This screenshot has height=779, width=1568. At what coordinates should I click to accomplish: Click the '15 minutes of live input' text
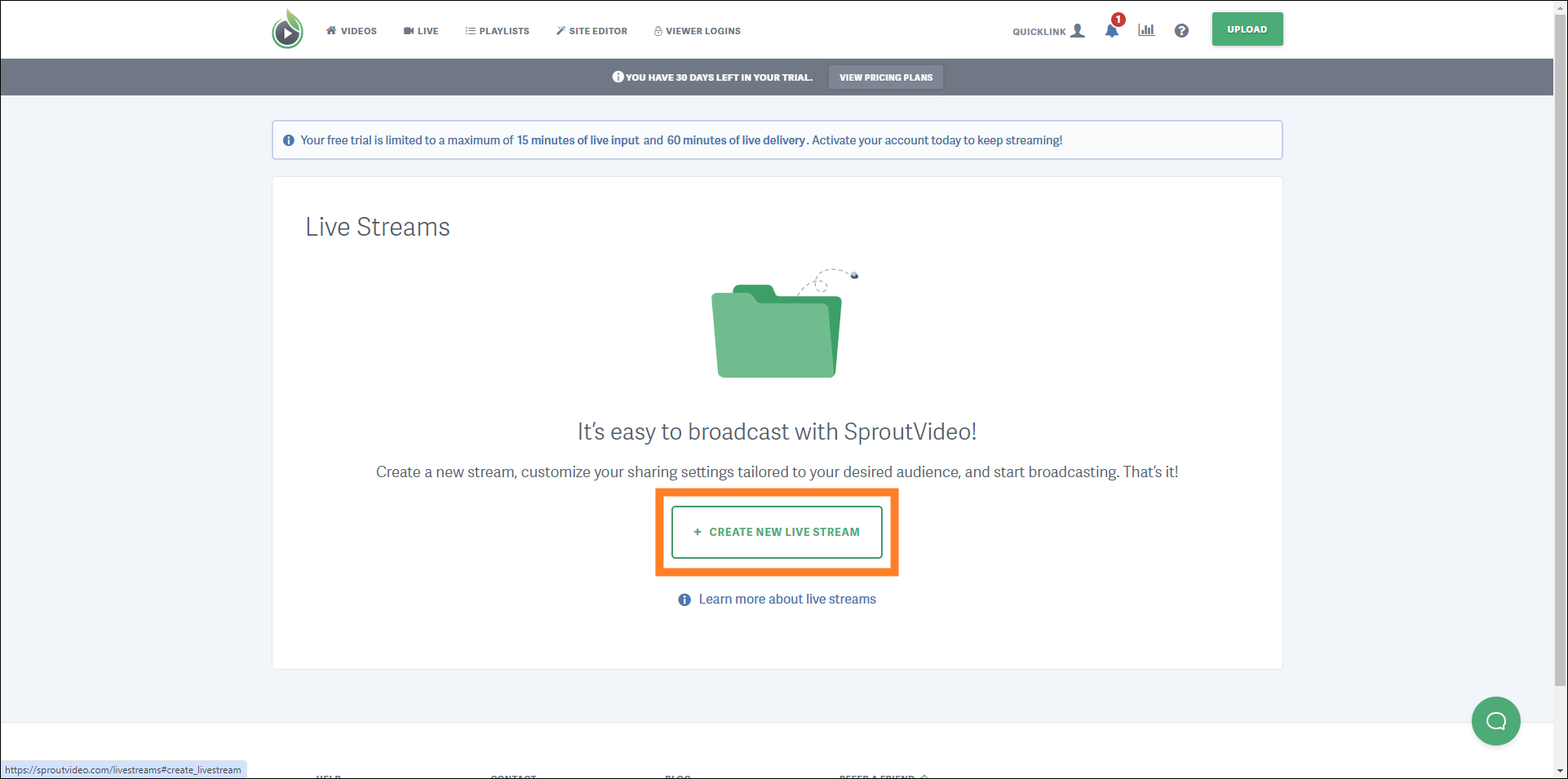pyautogui.click(x=578, y=140)
